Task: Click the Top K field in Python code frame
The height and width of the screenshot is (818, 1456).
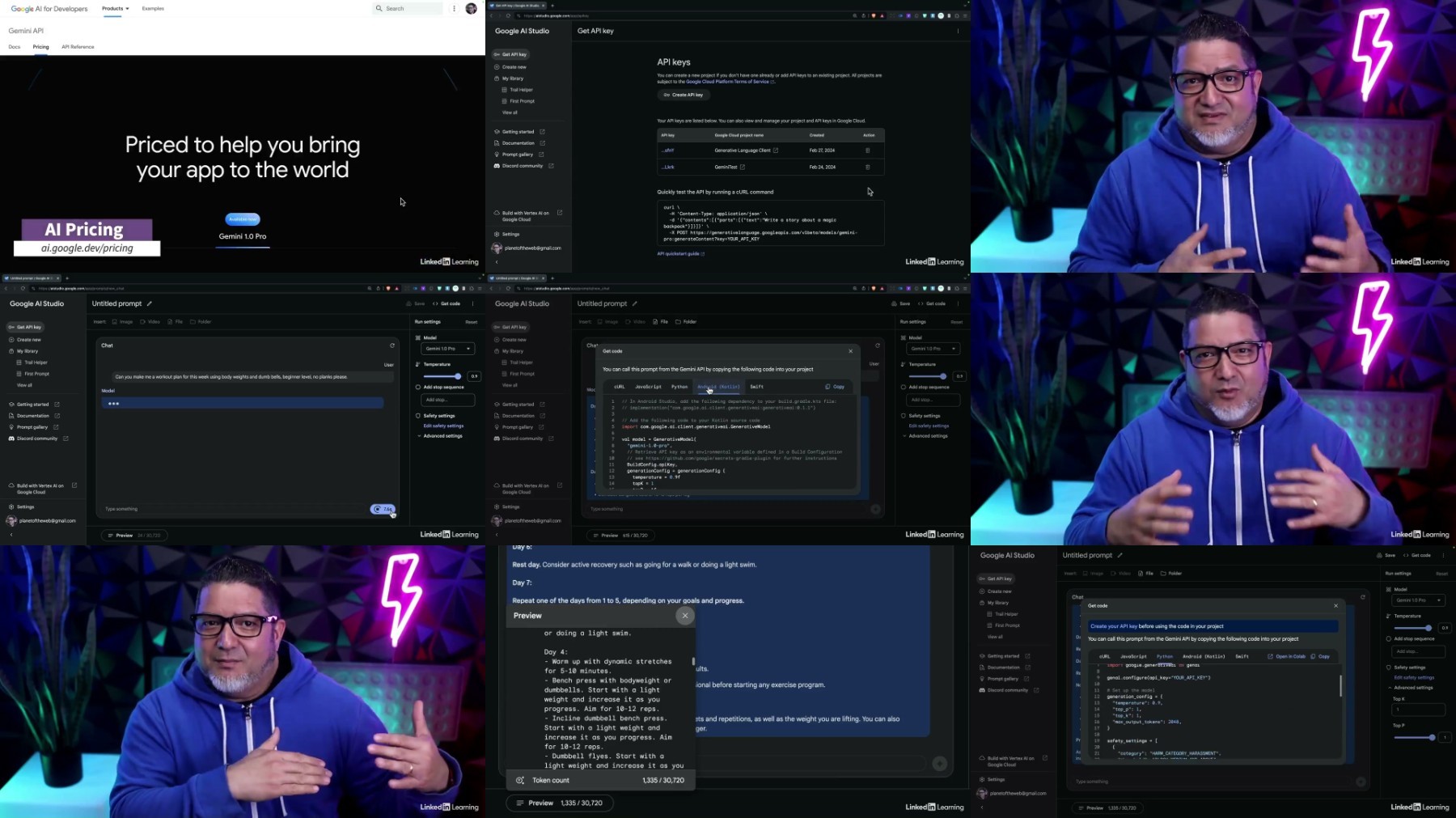Action: [x=1418, y=710]
